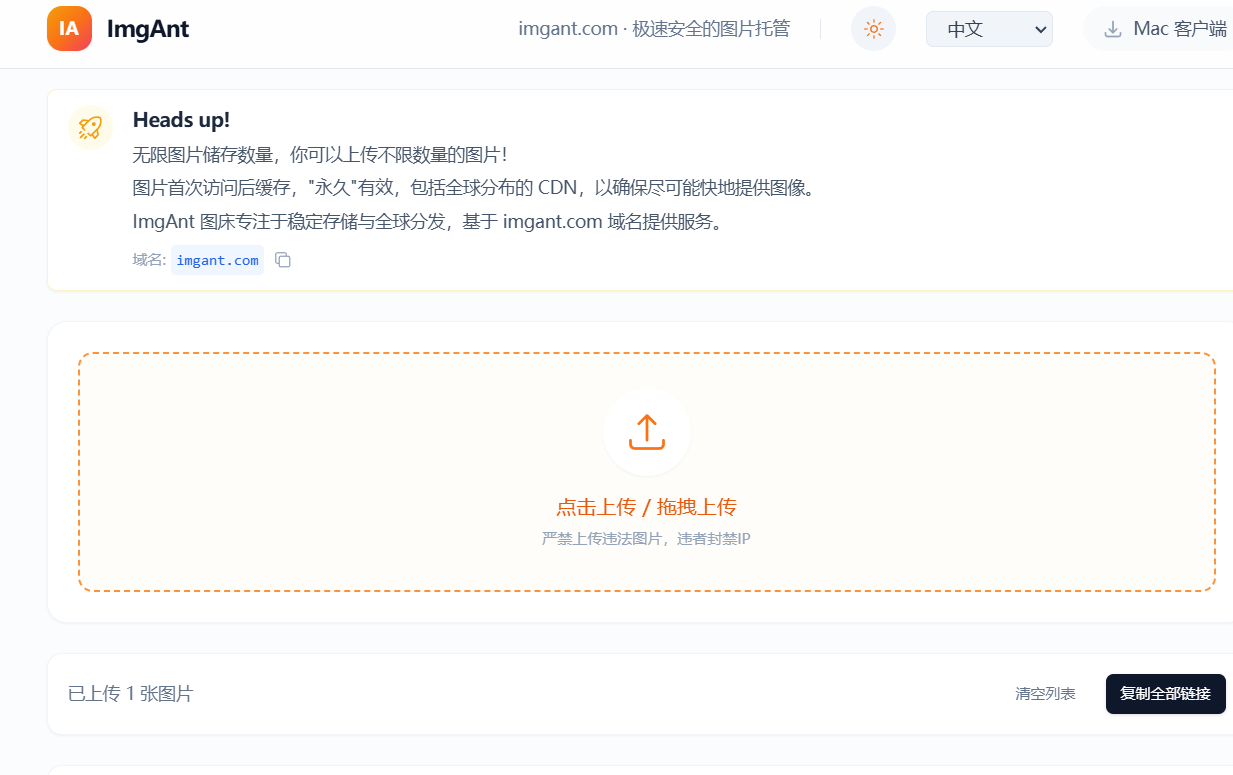The height and width of the screenshot is (775, 1233).
Task: Click the header tagline imgant.com · 极速安全的图片托管
Action: [x=654, y=29]
